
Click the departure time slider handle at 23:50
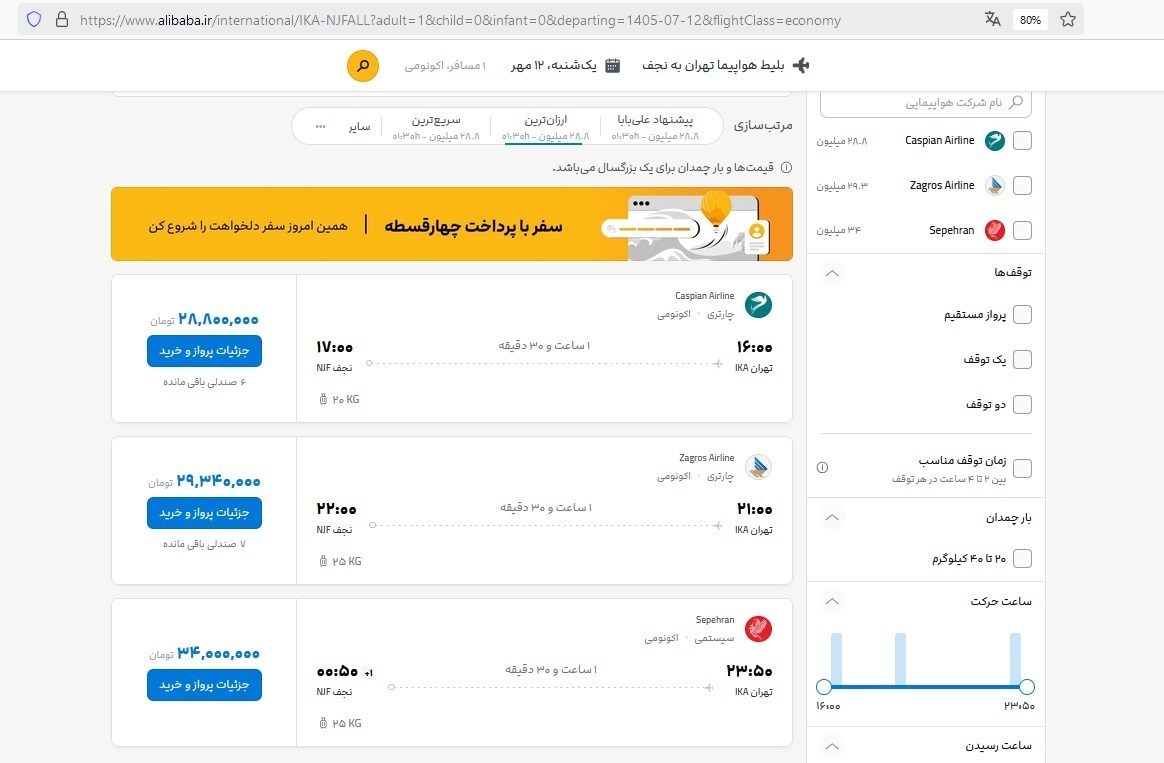pyautogui.click(x=1027, y=687)
